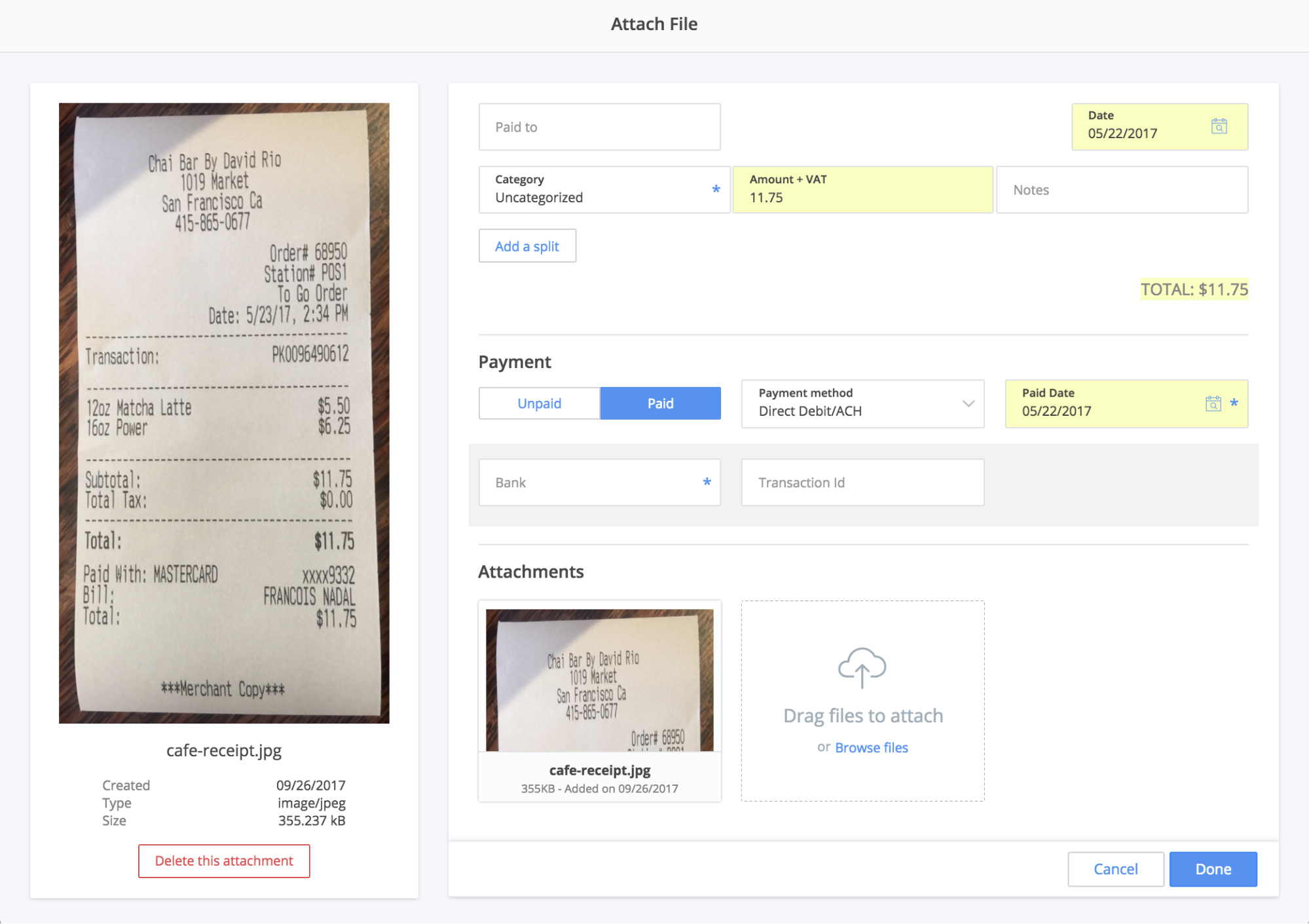The image size is (1309, 924).
Task: Edit the Paid Date value 05/22/2017
Action: point(1056,411)
